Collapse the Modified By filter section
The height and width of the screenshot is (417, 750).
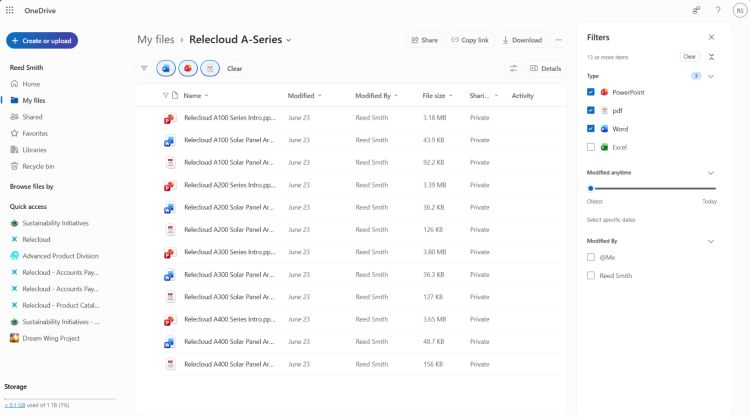click(x=711, y=241)
